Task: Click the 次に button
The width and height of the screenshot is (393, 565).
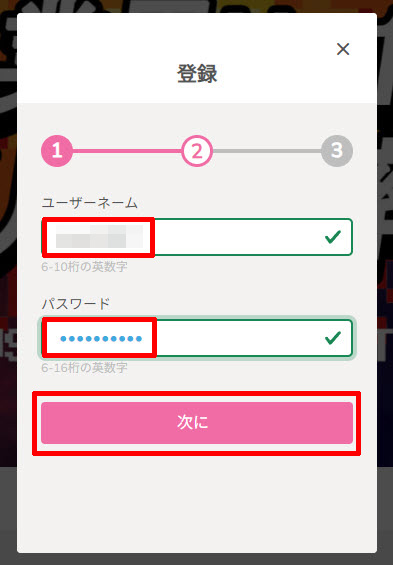Action: point(197,423)
